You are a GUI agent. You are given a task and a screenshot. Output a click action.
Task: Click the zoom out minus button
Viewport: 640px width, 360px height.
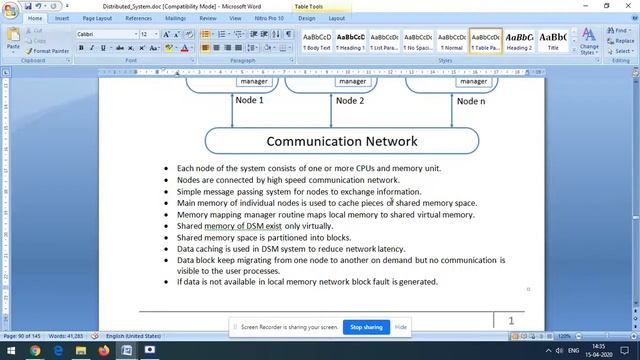[x=578, y=336]
